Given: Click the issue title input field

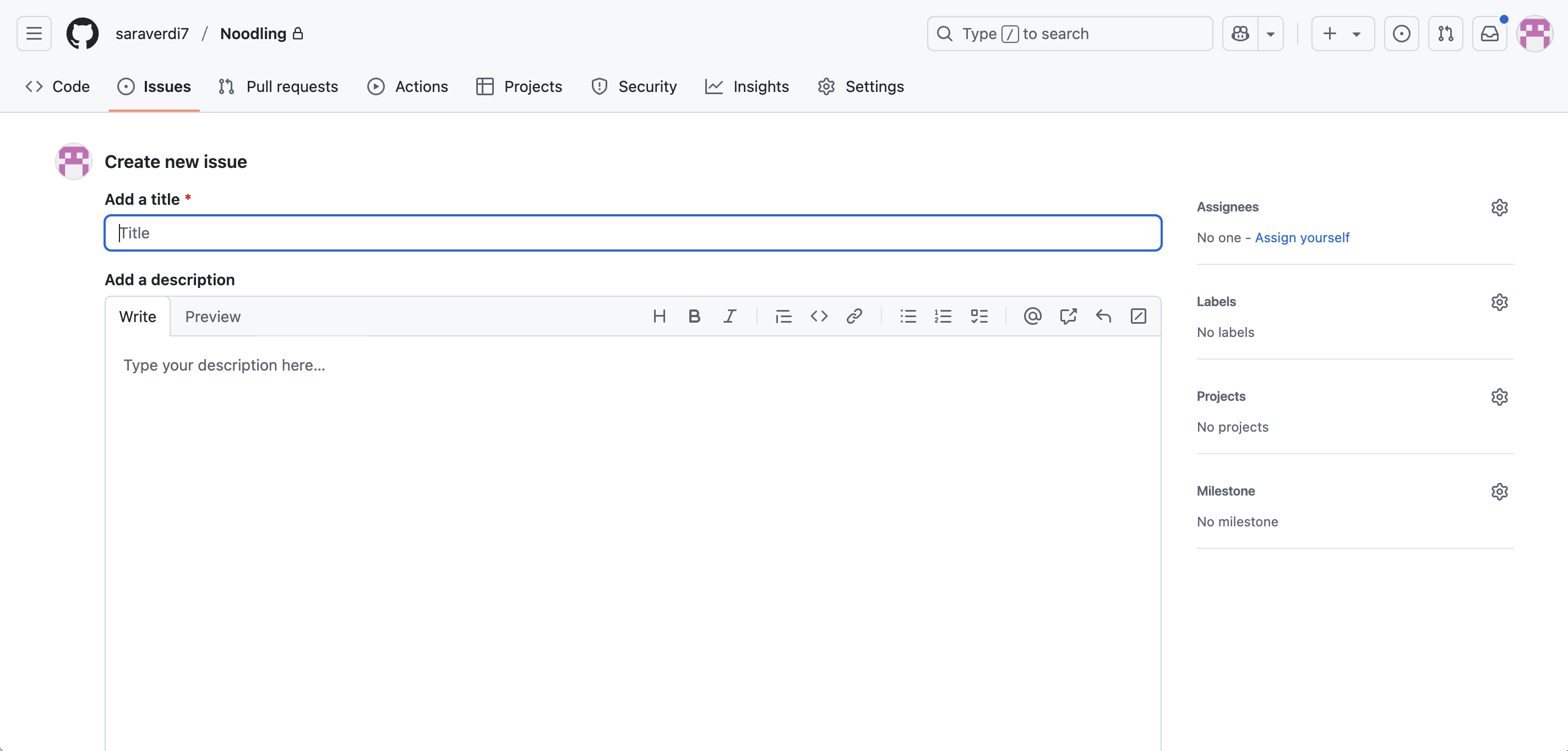Looking at the screenshot, I should [x=633, y=232].
